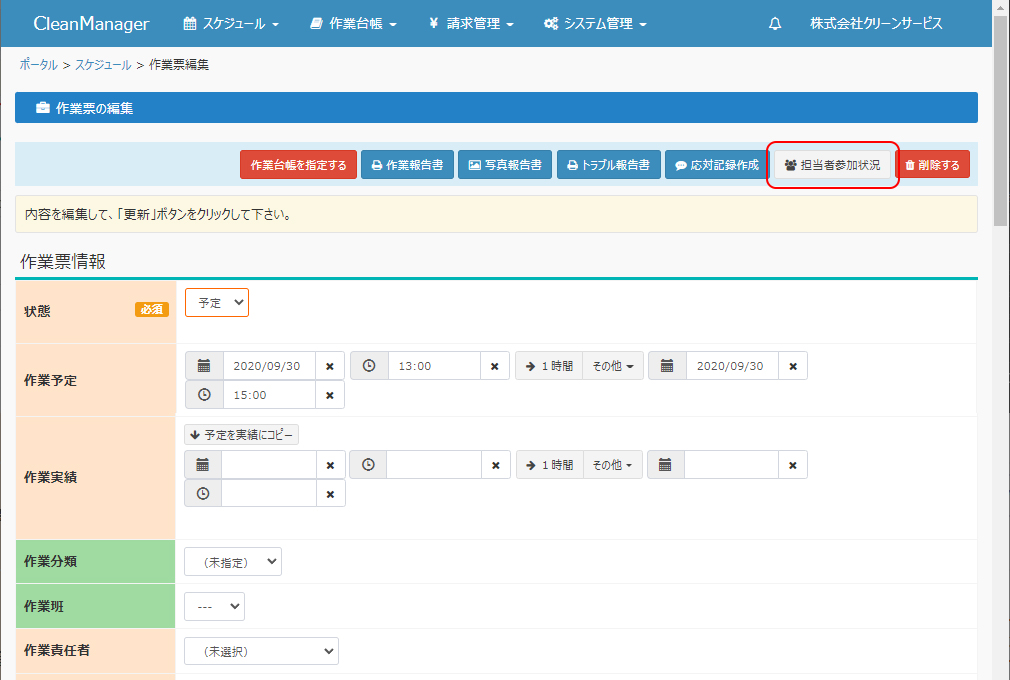The width and height of the screenshot is (1010, 680).
Task: Click the actual start time input field
Action: point(432,465)
